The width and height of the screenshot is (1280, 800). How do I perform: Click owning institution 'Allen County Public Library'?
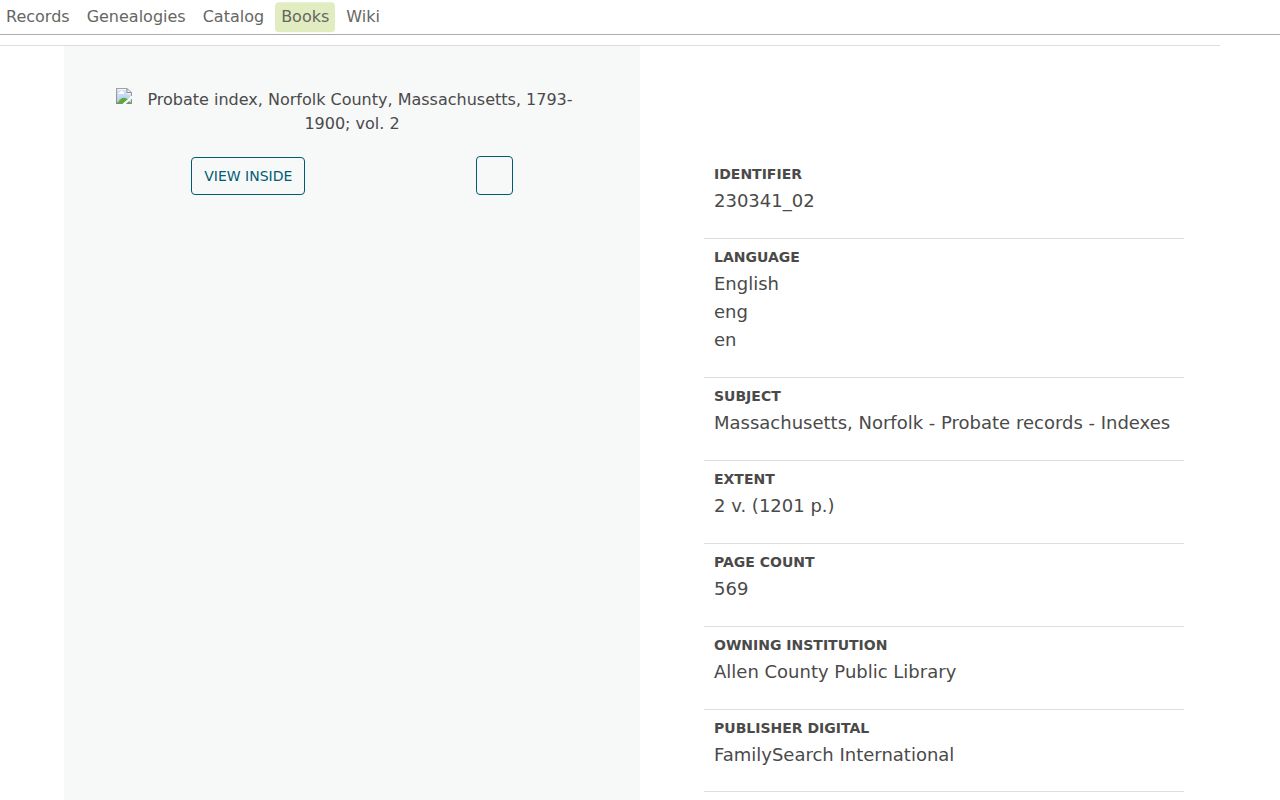pyautogui.click(x=835, y=672)
